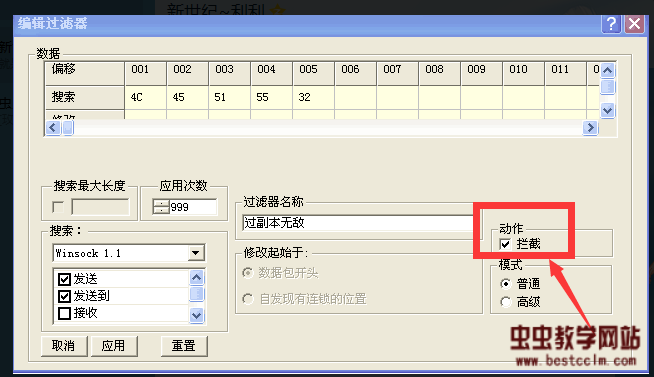Select 数据包开头 radio option

pos(248,273)
